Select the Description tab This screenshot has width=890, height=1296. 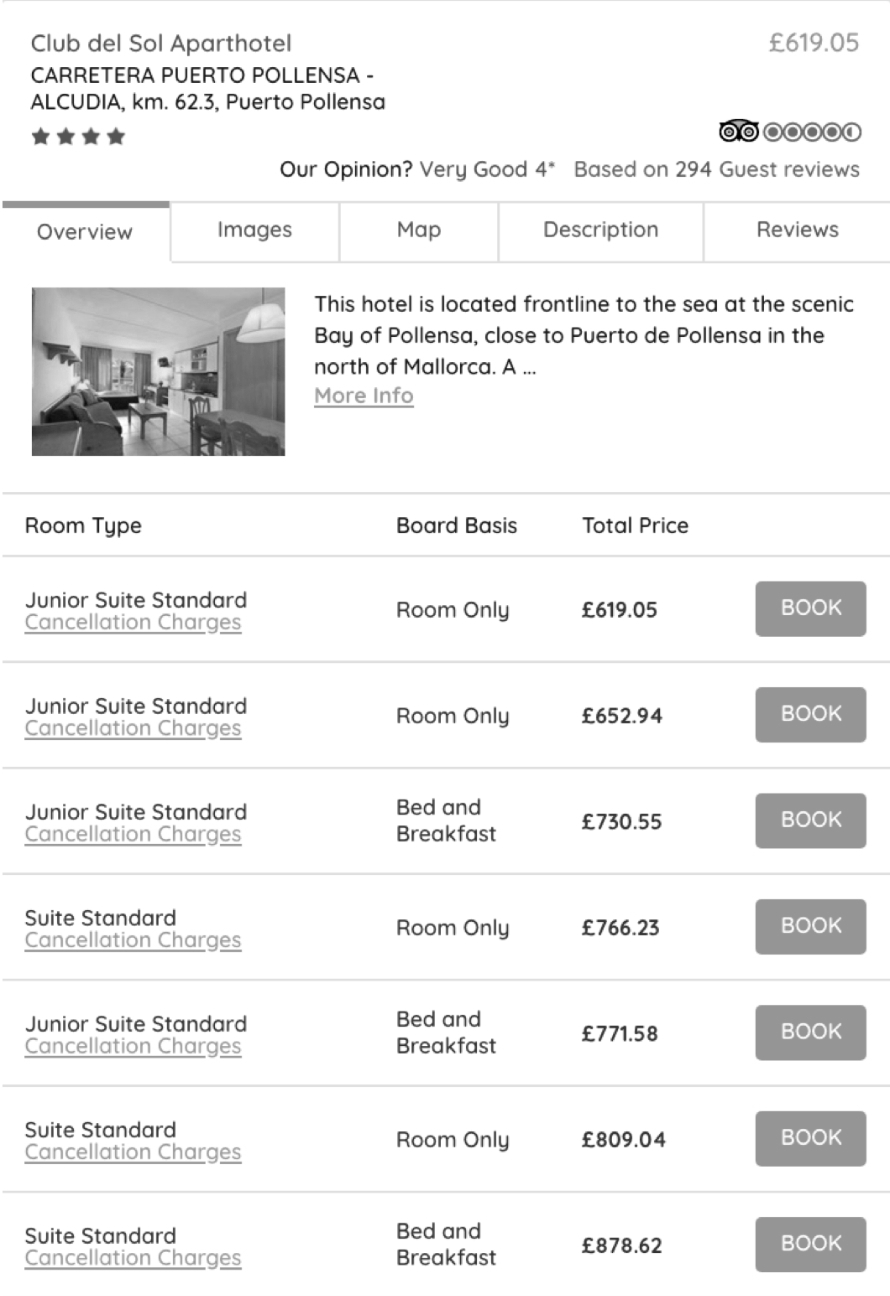coord(600,230)
